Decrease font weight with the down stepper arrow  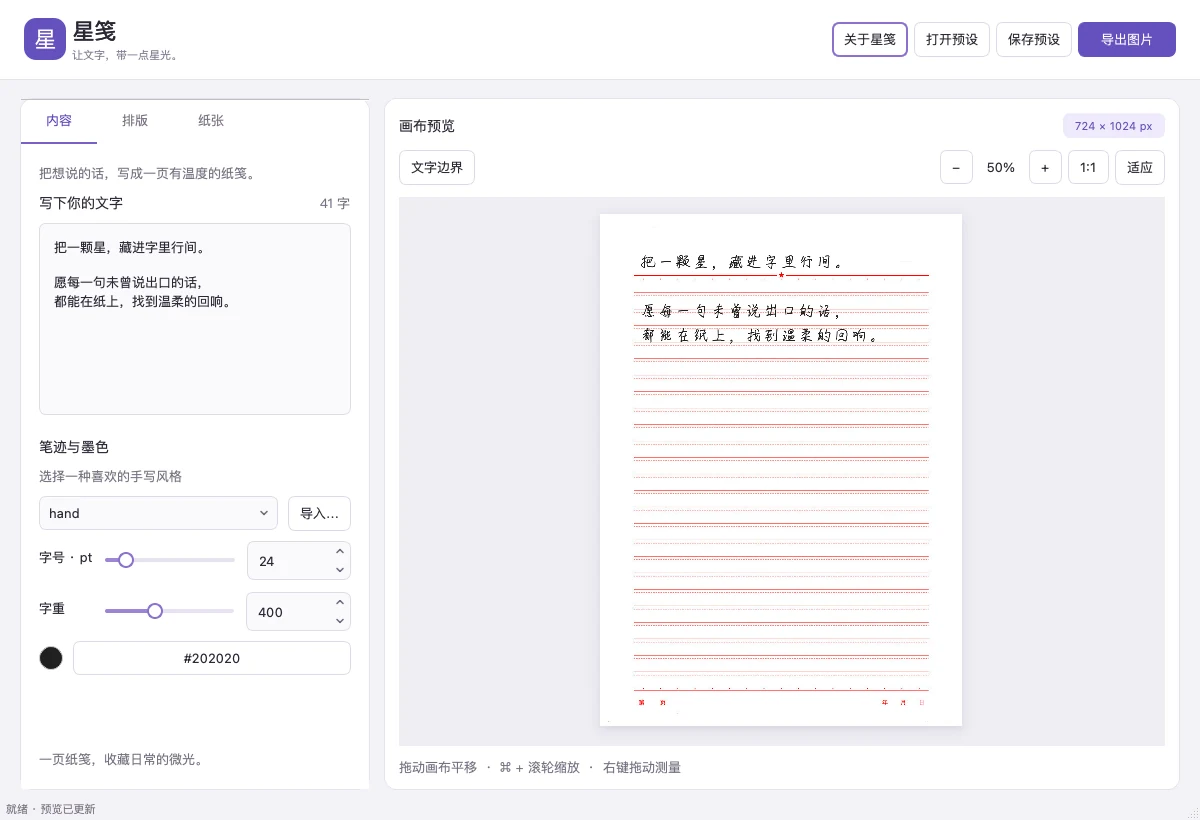point(340,621)
